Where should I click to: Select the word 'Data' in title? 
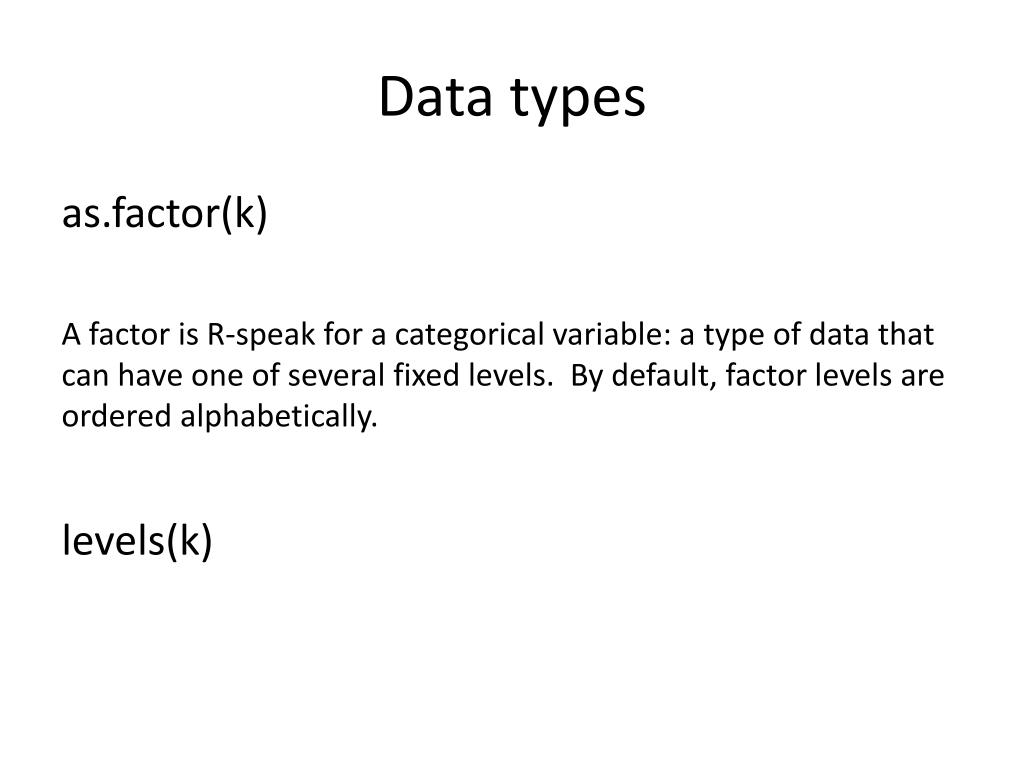pos(435,96)
